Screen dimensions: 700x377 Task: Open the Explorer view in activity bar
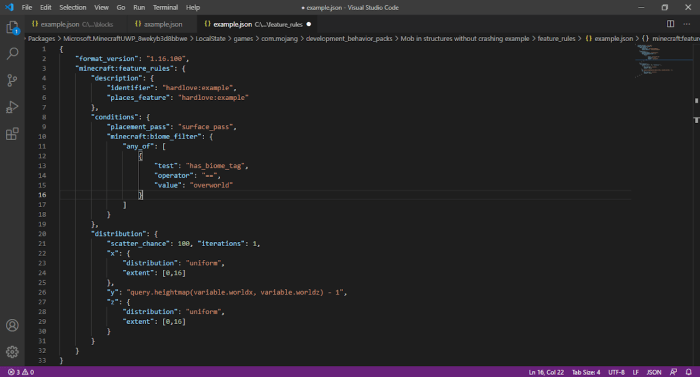coord(12,27)
